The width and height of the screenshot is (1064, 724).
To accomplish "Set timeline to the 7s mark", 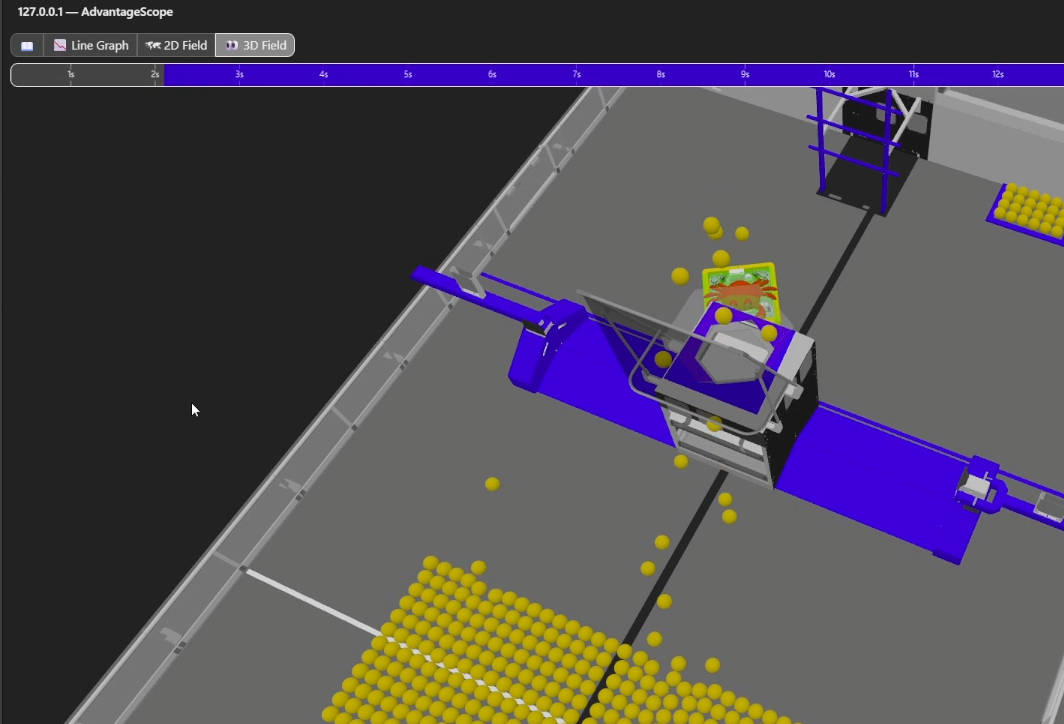I will click(x=576, y=74).
